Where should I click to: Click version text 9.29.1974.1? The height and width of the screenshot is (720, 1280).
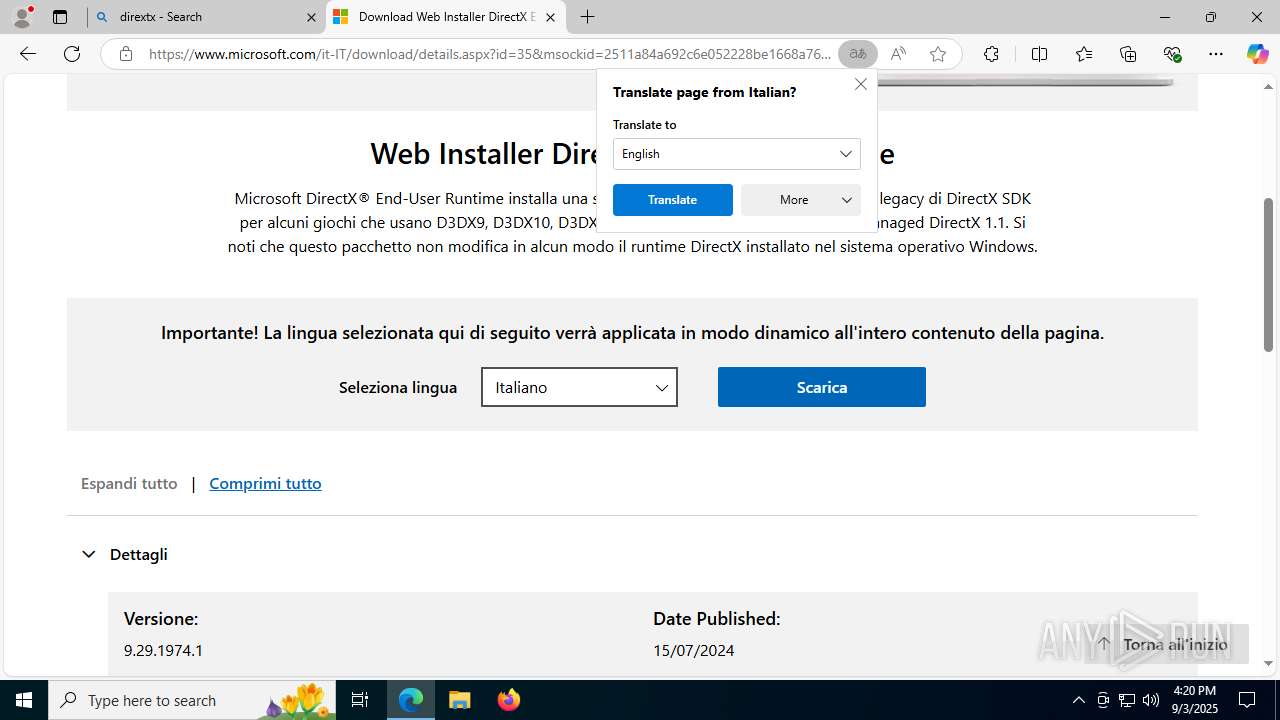pyautogui.click(x=163, y=650)
